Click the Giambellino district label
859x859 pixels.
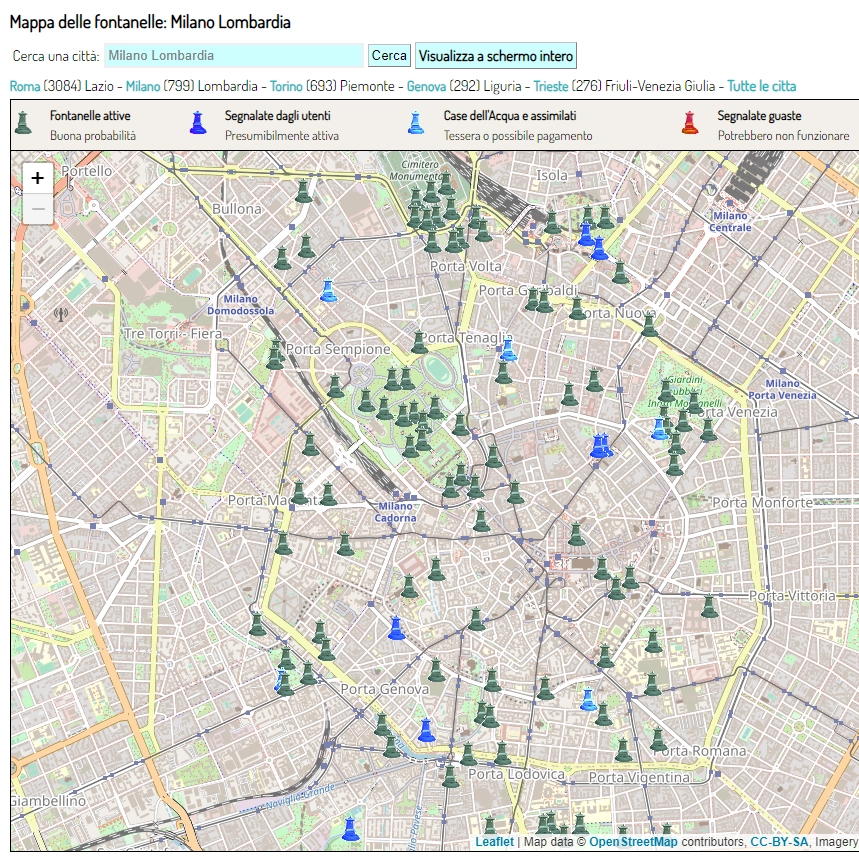pyautogui.click(x=48, y=801)
